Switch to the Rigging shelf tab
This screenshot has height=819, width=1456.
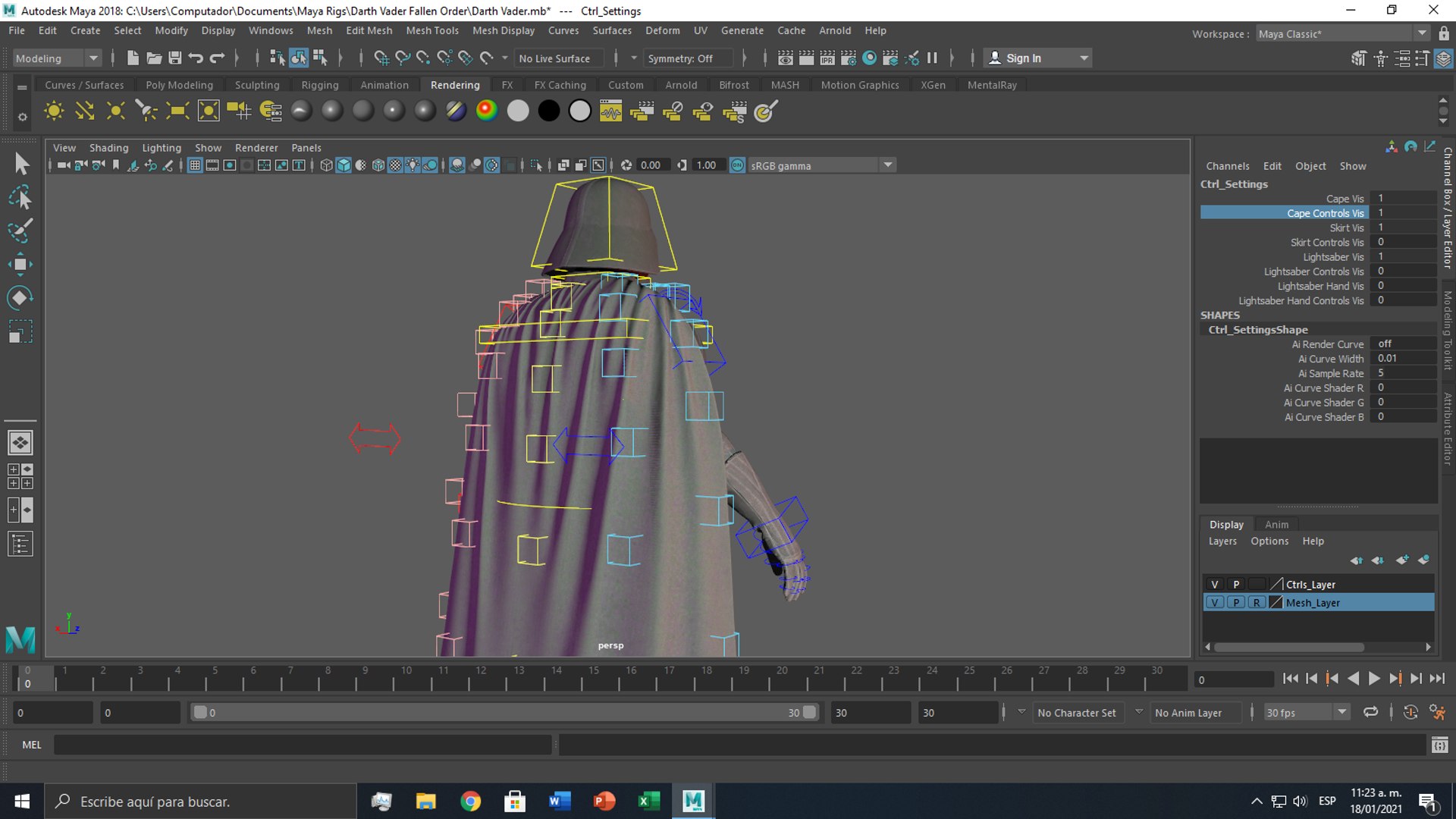[319, 85]
